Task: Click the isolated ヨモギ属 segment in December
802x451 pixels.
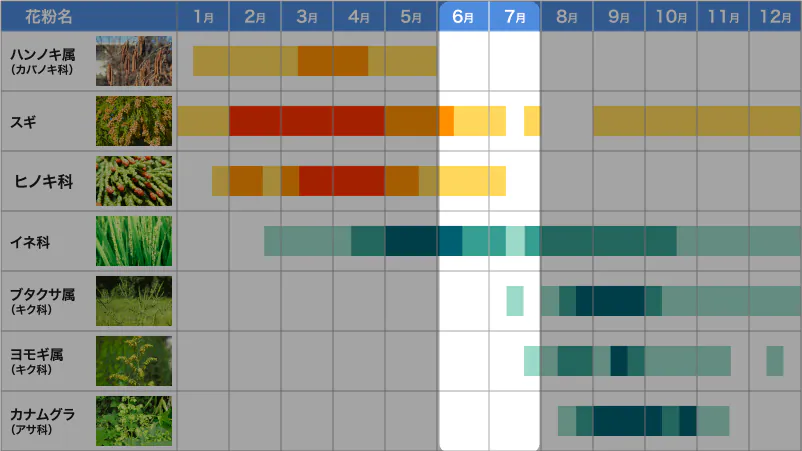Action: pos(775,361)
